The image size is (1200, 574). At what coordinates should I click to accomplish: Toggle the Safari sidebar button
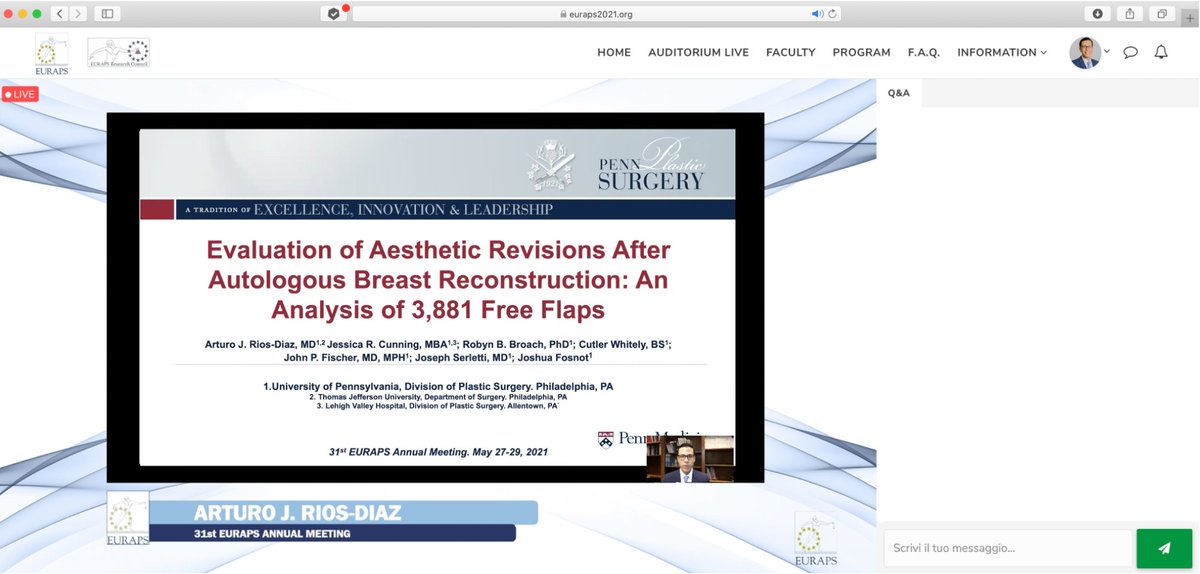[107, 14]
